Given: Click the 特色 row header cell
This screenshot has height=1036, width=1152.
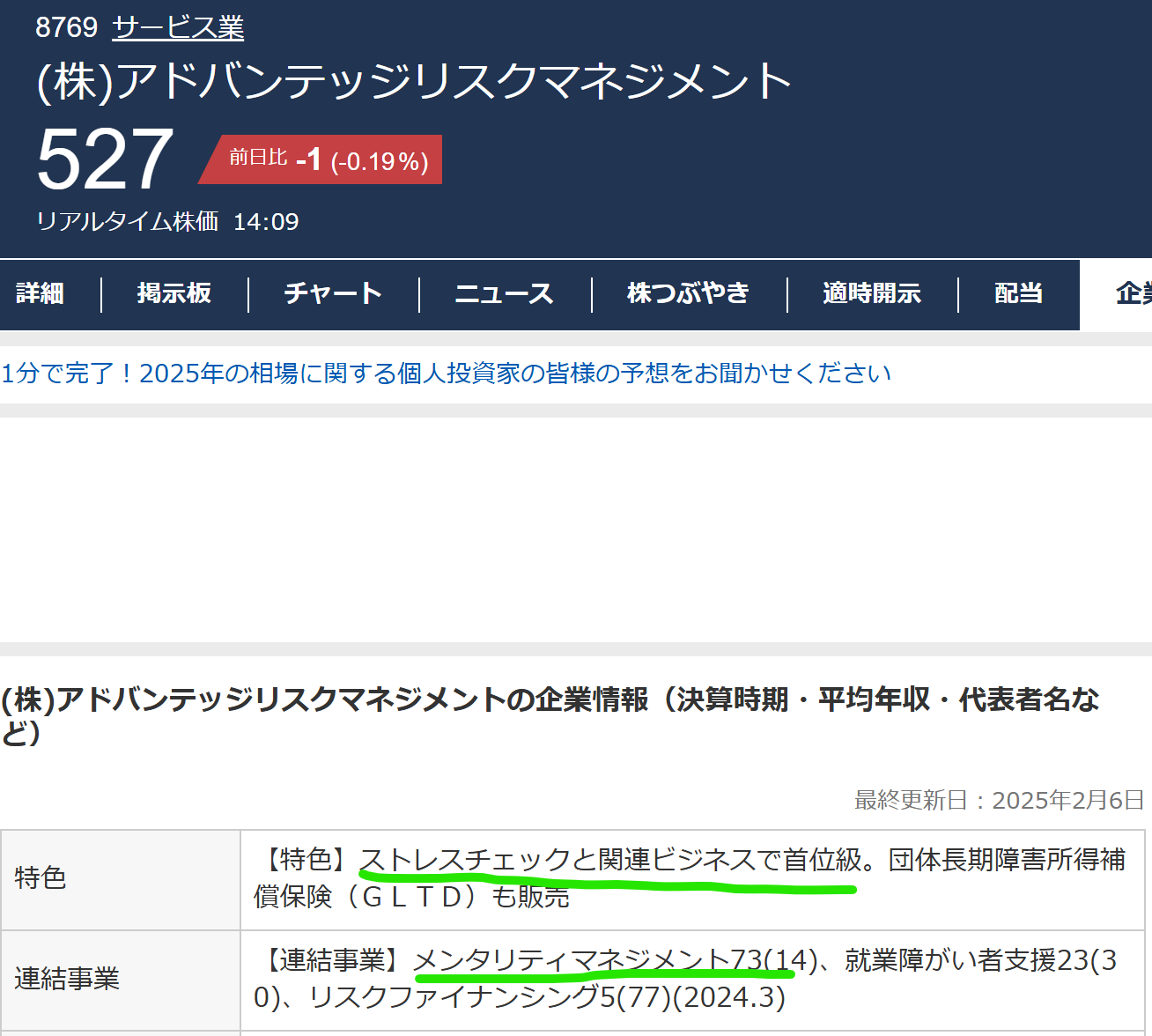Looking at the screenshot, I should pos(121,879).
